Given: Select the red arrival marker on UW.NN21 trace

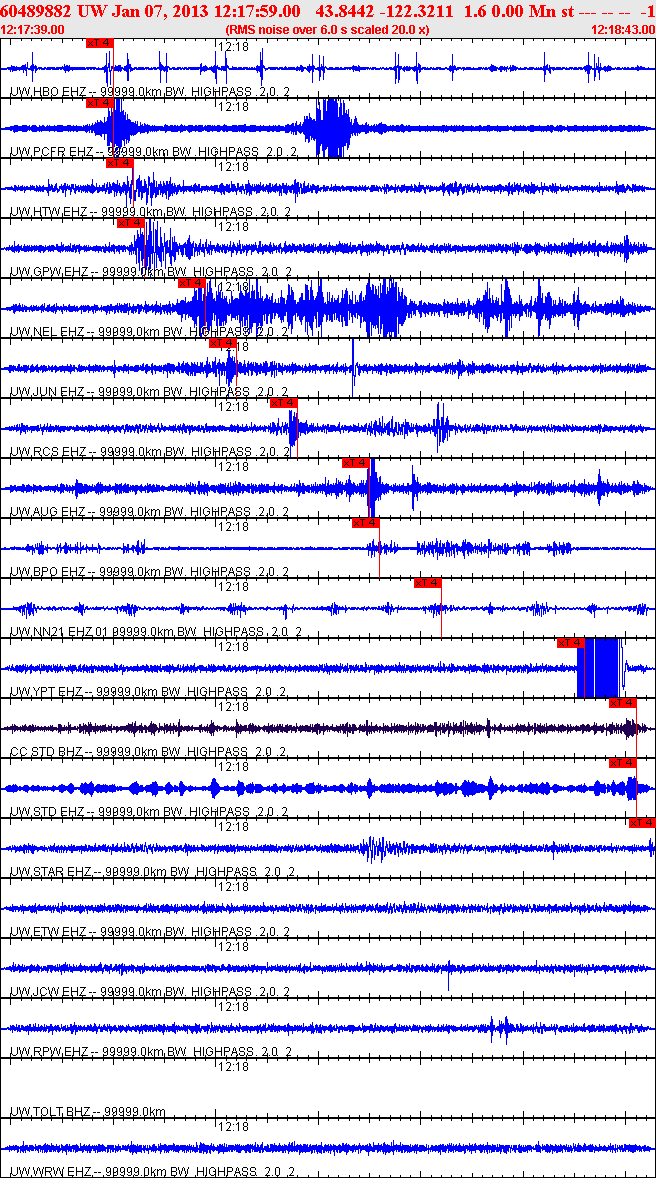Looking at the screenshot, I should [428, 583].
